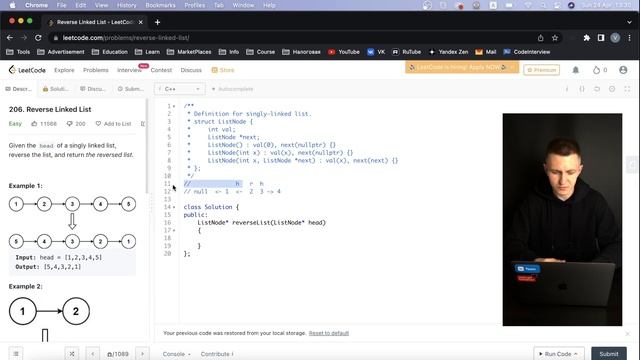Open the Contest nav item
640x360 pixels.
click(x=161, y=70)
